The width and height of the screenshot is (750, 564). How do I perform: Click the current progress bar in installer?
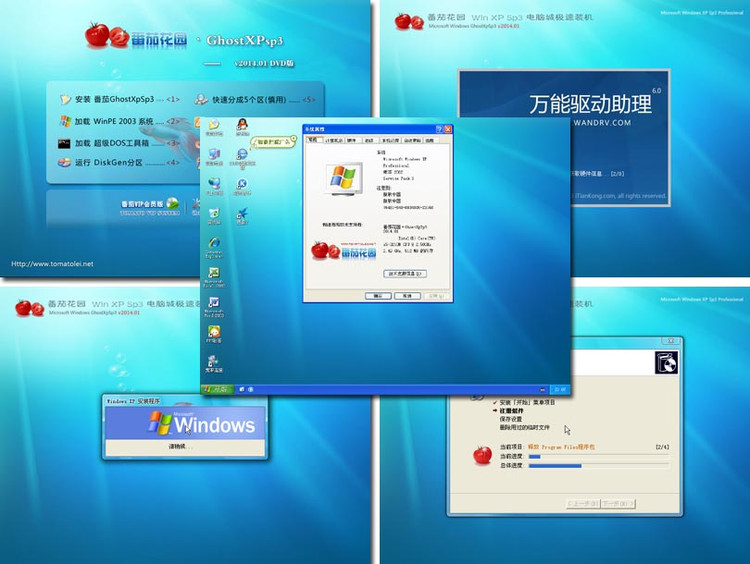(599, 456)
